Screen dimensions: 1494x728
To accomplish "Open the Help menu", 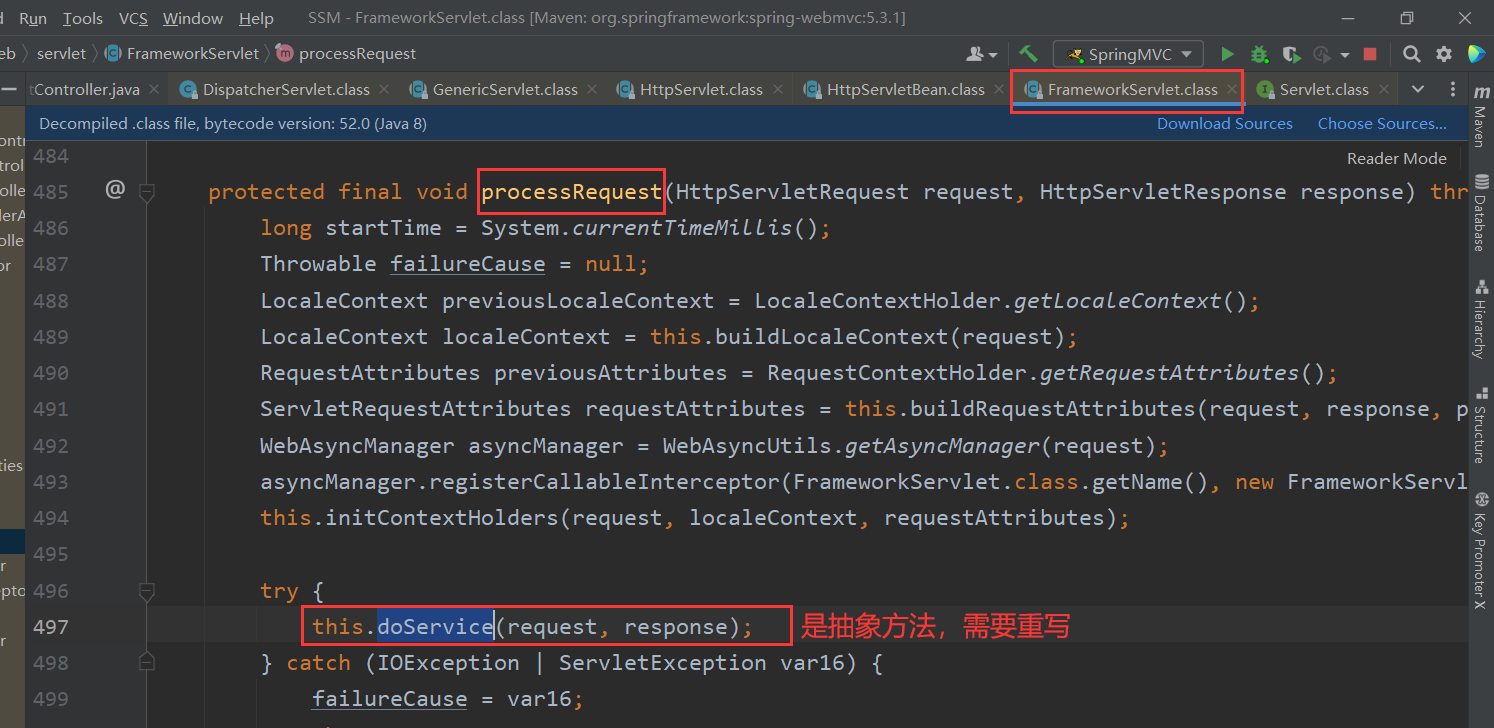I will point(257,18).
